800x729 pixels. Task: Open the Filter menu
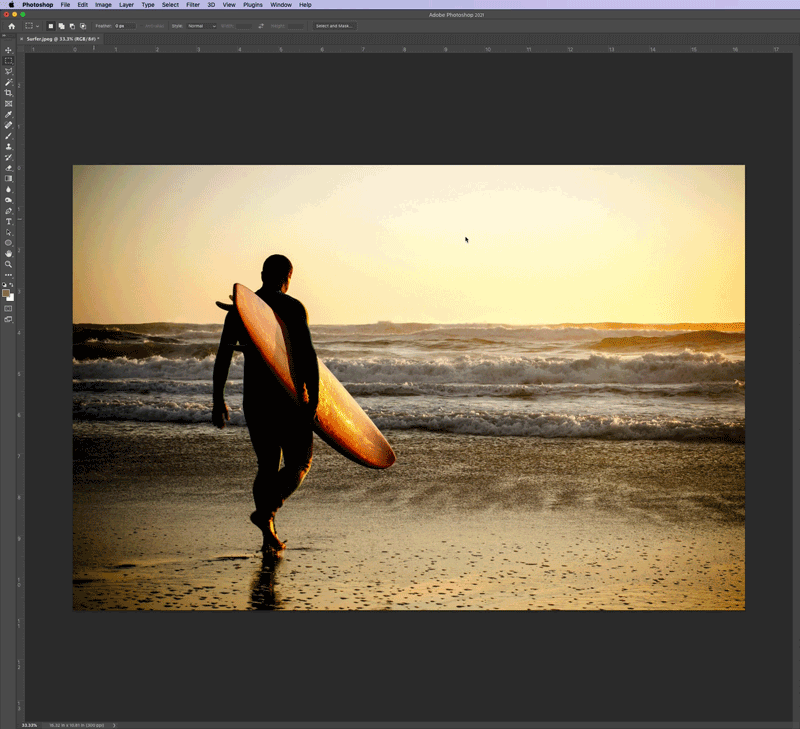[192, 4]
